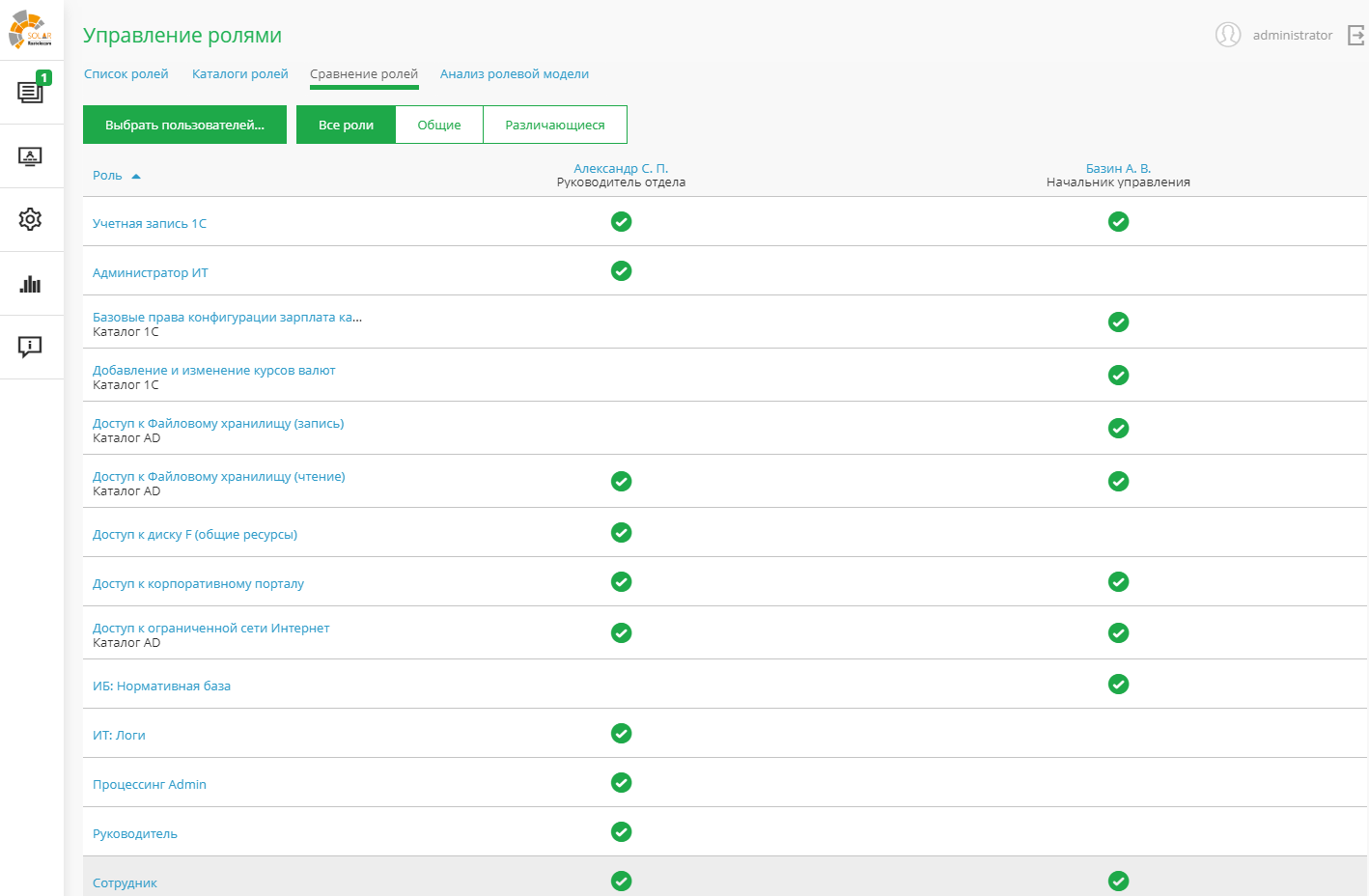Click Базин's checkmark for Учетная запись 1С
Screen dimensions: 1369x896
(x=1119, y=222)
